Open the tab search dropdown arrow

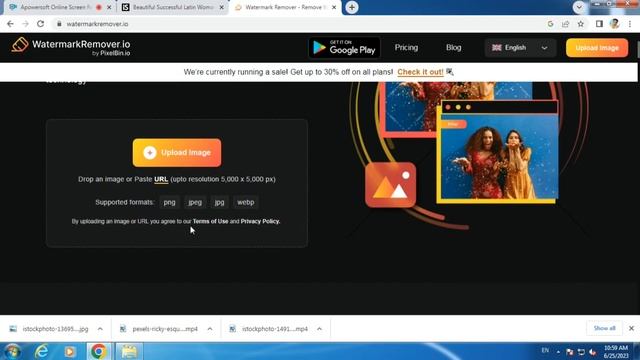(x=579, y=7)
